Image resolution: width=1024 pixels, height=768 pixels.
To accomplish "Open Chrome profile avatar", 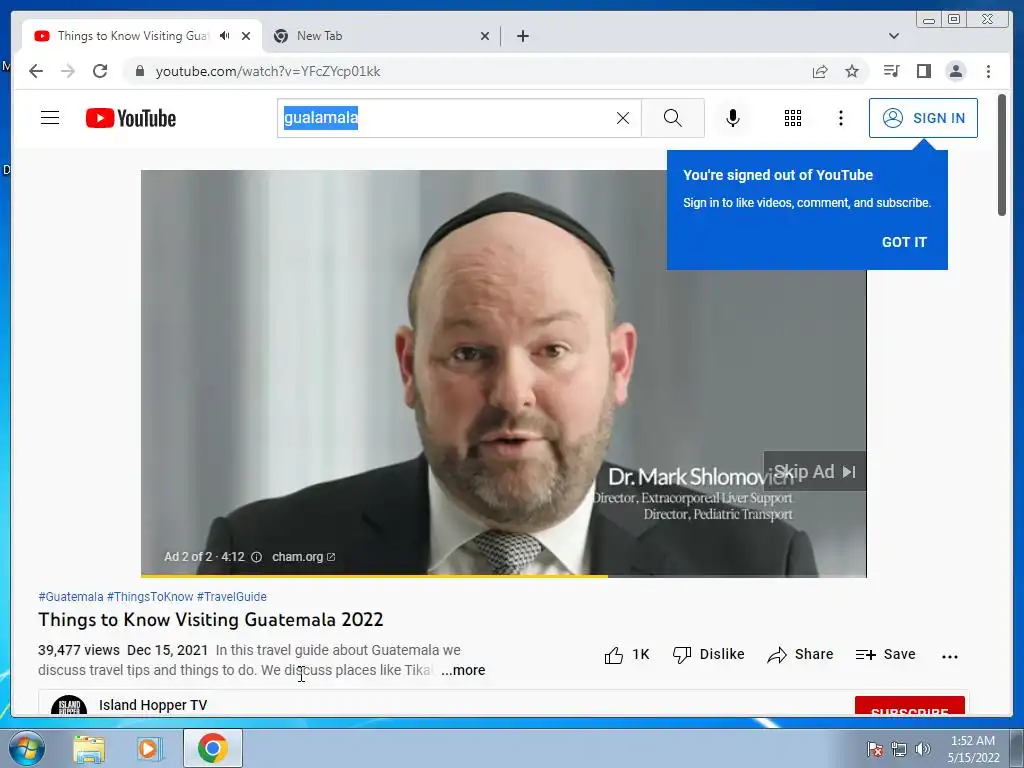I will point(955,71).
